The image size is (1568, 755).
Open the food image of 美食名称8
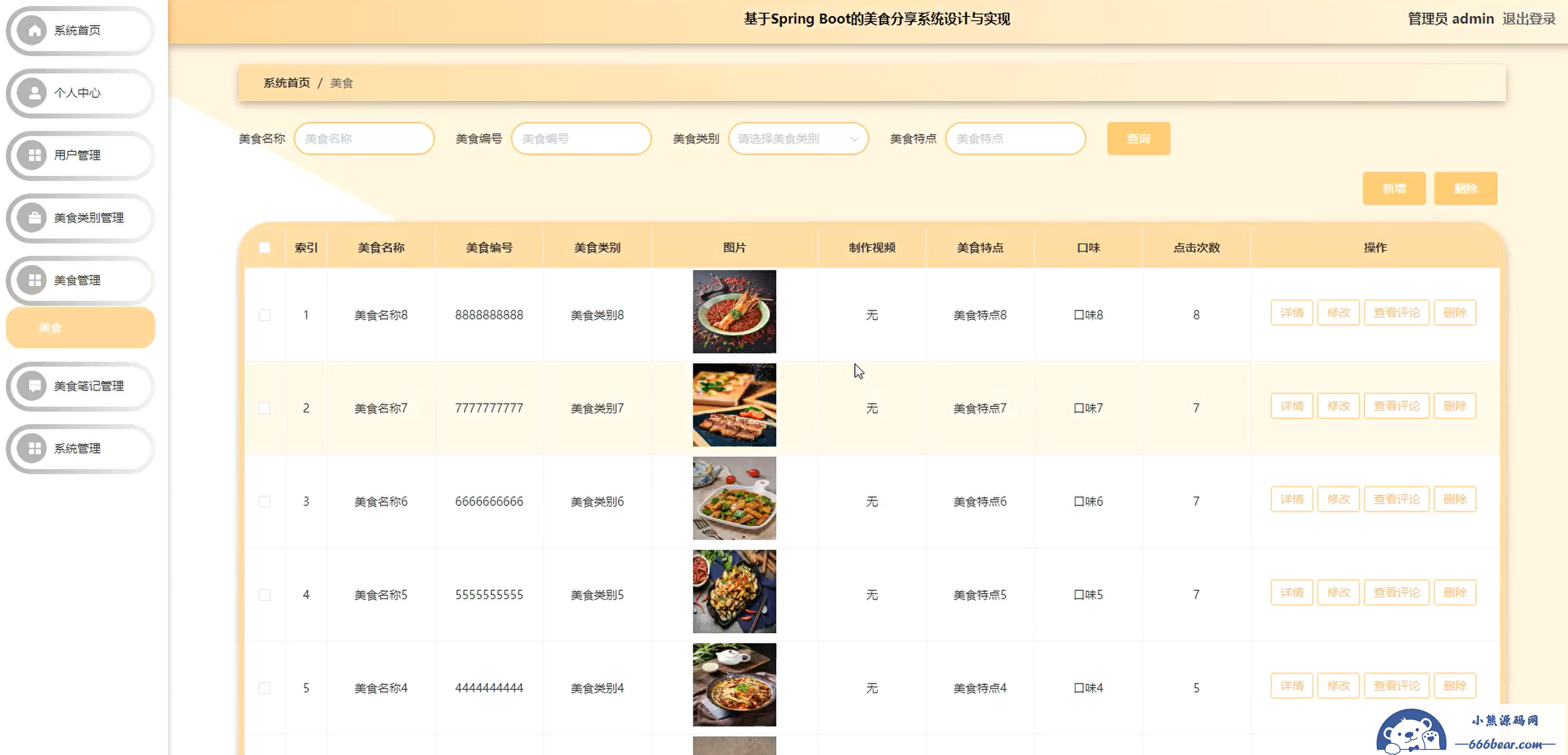click(734, 312)
